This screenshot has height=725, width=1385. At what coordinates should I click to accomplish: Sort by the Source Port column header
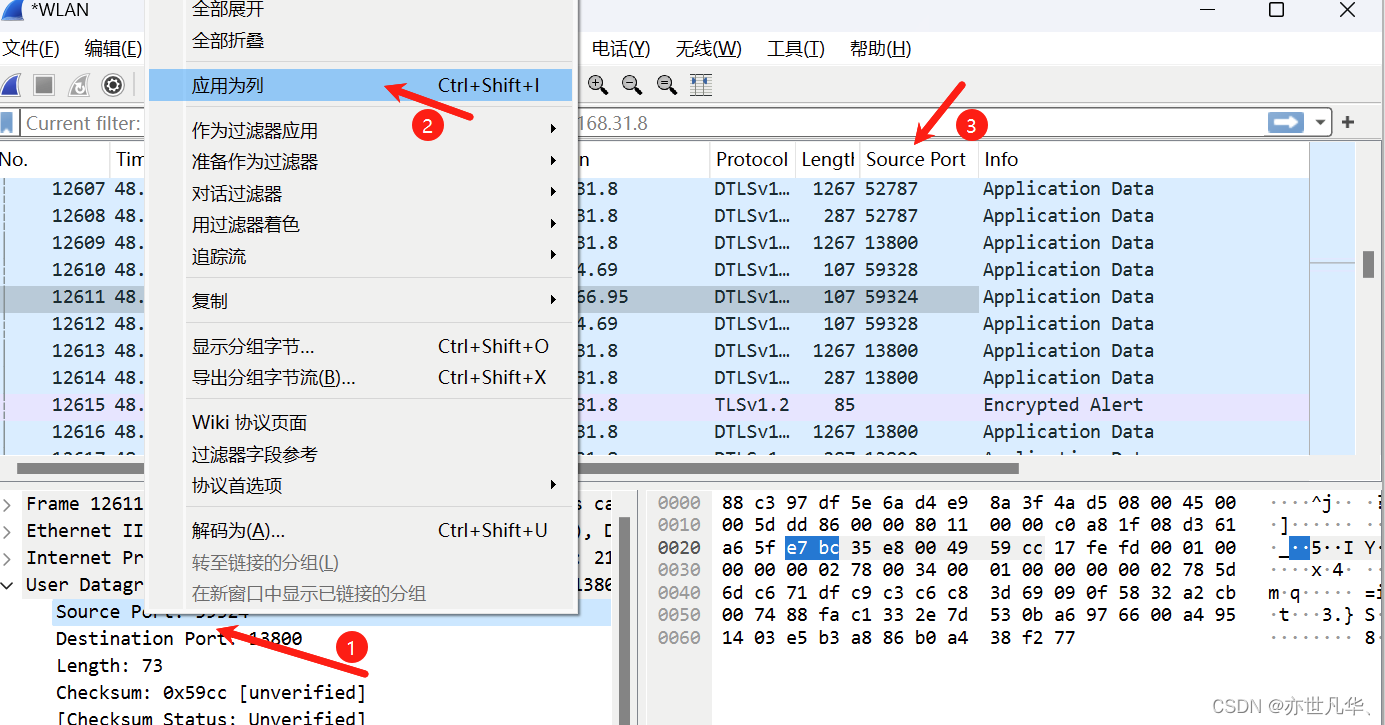(x=918, y=159)
